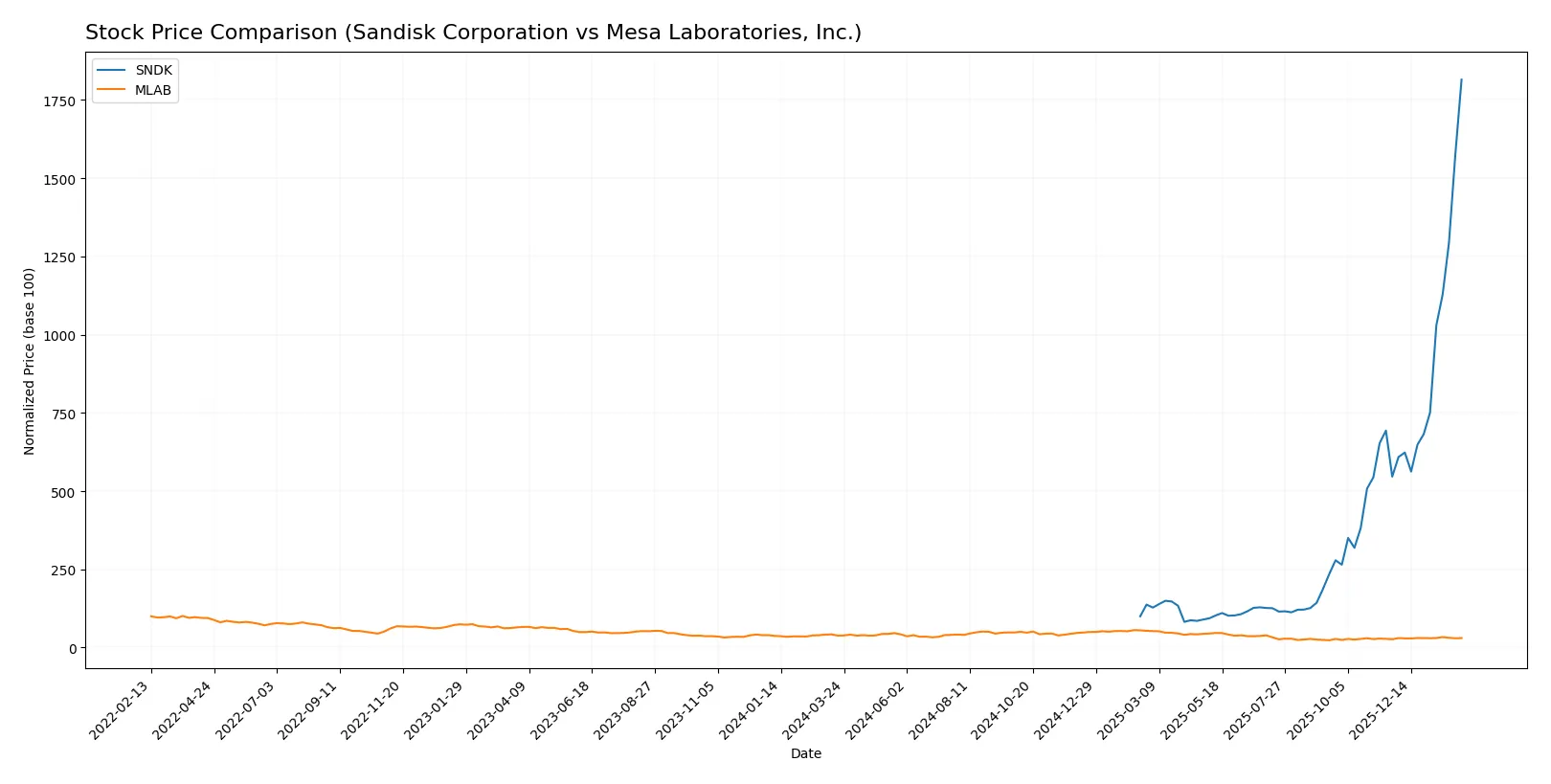
Task: Click the y-axis tick 1000
Action: [x=59, y=336]
